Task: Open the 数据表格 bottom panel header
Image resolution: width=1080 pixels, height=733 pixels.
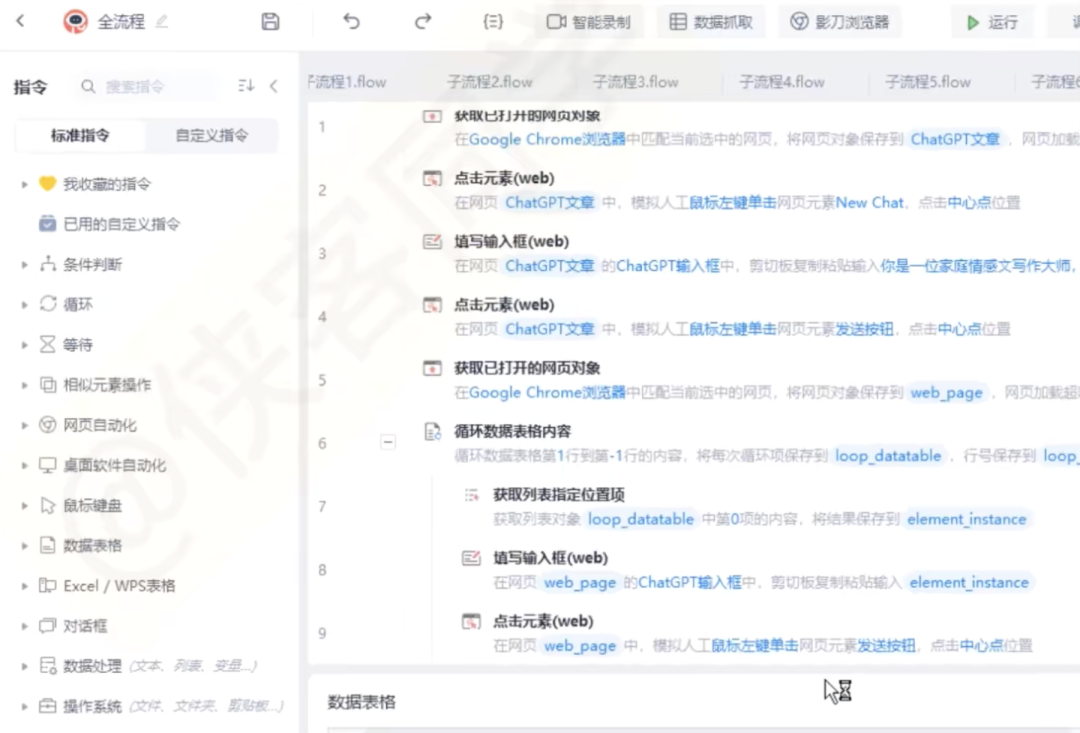Action: (x=362, y=702)
